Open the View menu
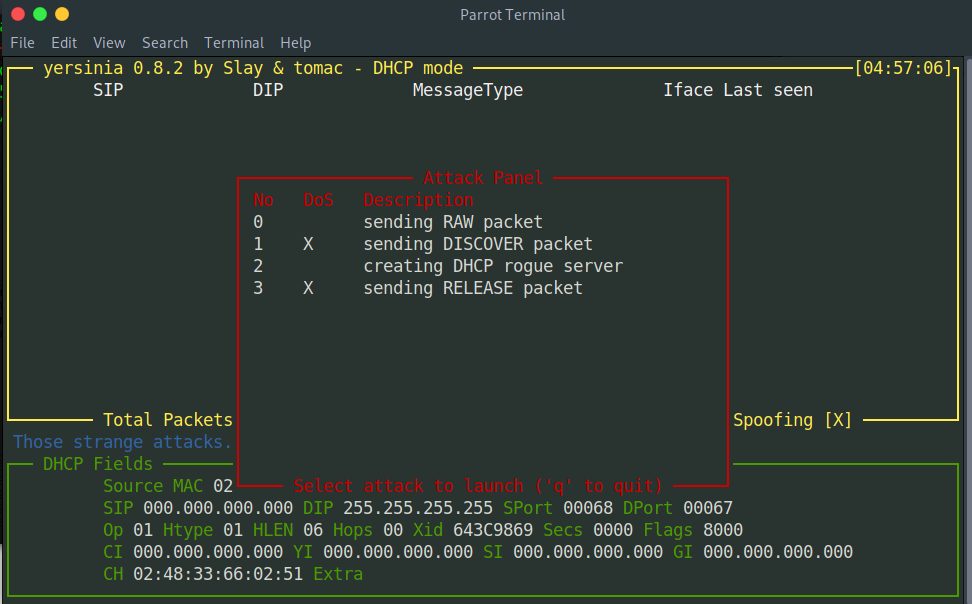This screenshot has width=972, height=604. (109, 43)
